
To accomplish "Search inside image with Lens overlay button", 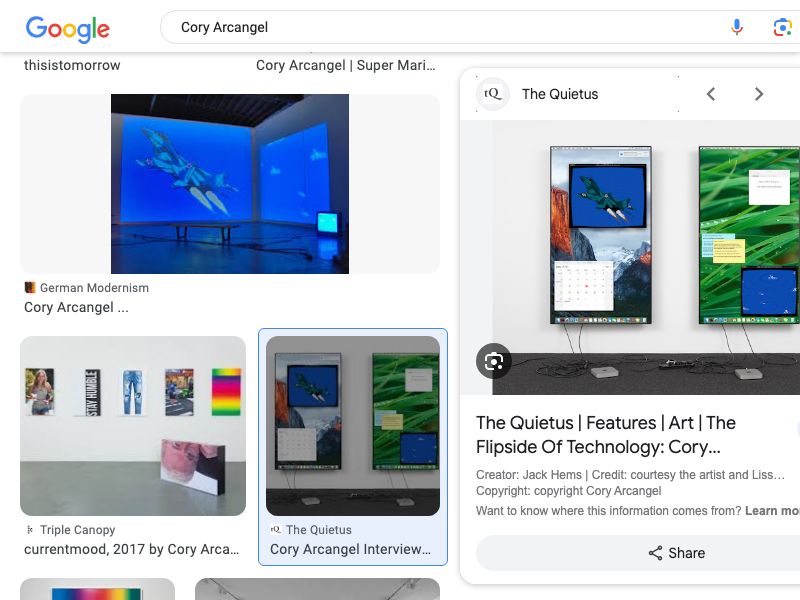I will [493, 361].
